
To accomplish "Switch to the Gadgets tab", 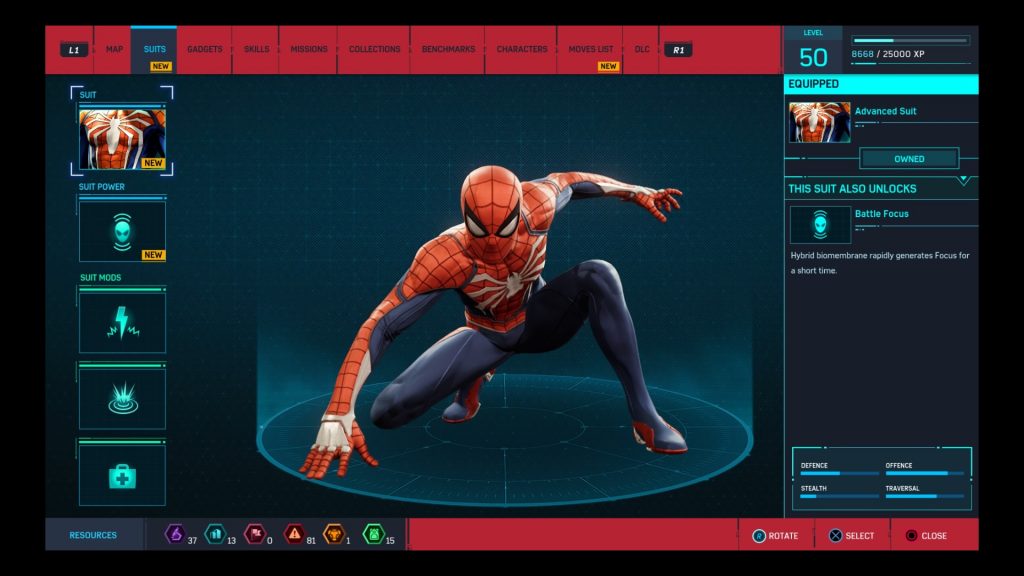I will 204,50.
